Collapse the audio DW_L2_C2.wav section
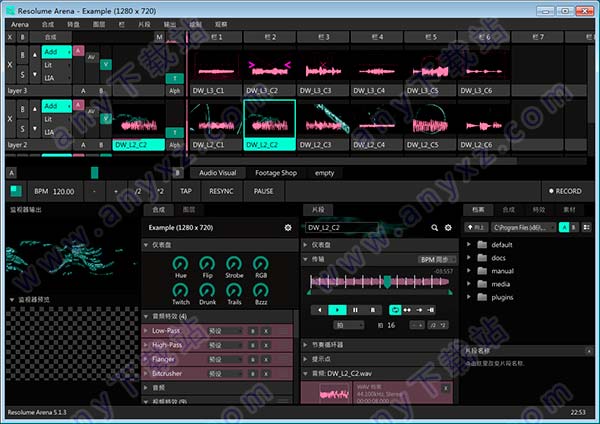This screenshot has height=424, width=600. tap(306, 373)
